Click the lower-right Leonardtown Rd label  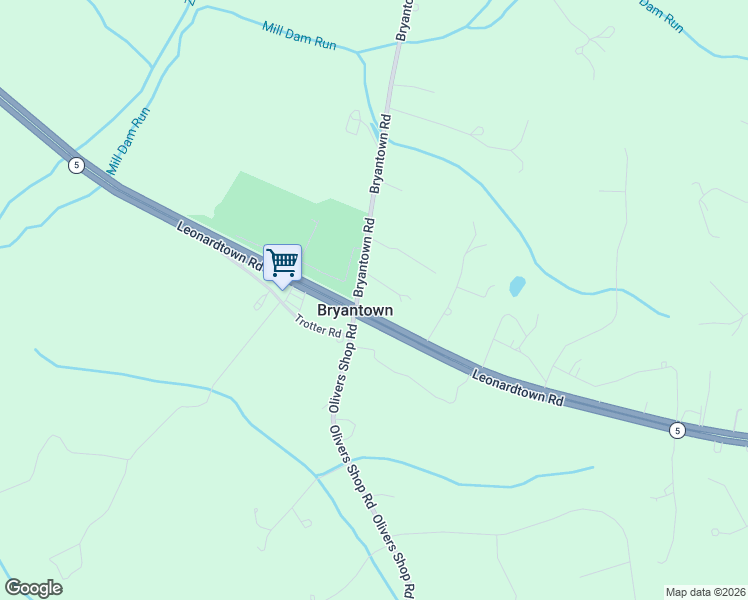(518, 388)
